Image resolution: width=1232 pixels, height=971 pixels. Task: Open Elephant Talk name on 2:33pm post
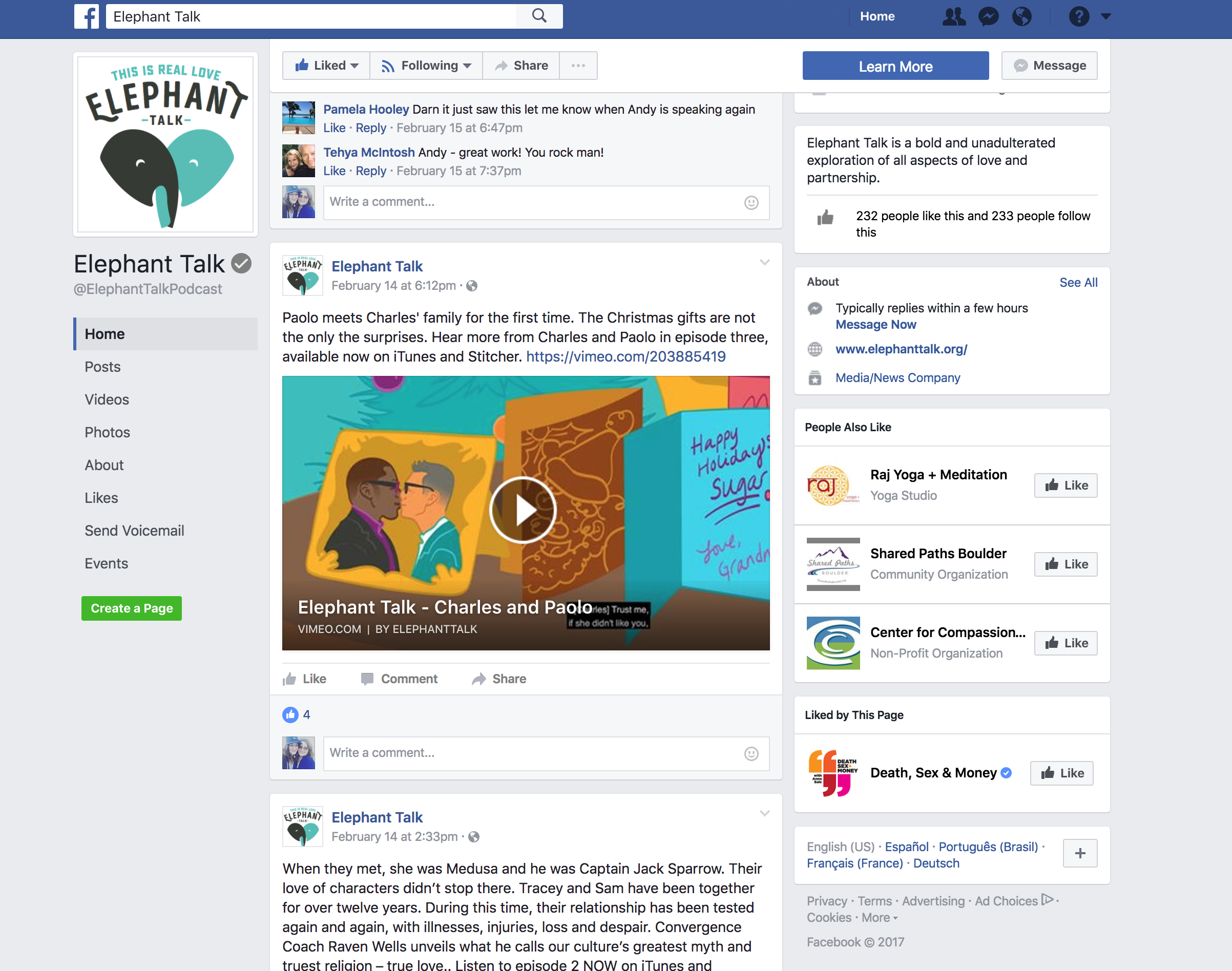pos(377,817)
